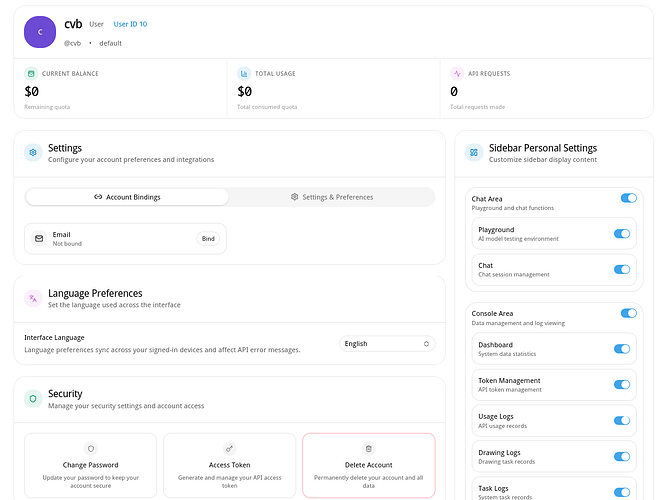Turn off Drawing Logs toggle
The height and width of the screenshot is (500, 658).
coord(622,457)
